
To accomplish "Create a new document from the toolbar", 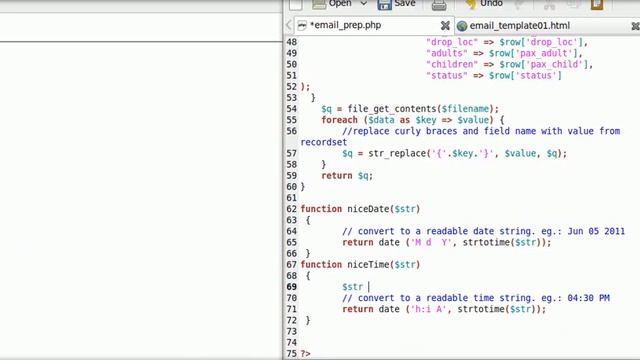I will pos(296,4).
